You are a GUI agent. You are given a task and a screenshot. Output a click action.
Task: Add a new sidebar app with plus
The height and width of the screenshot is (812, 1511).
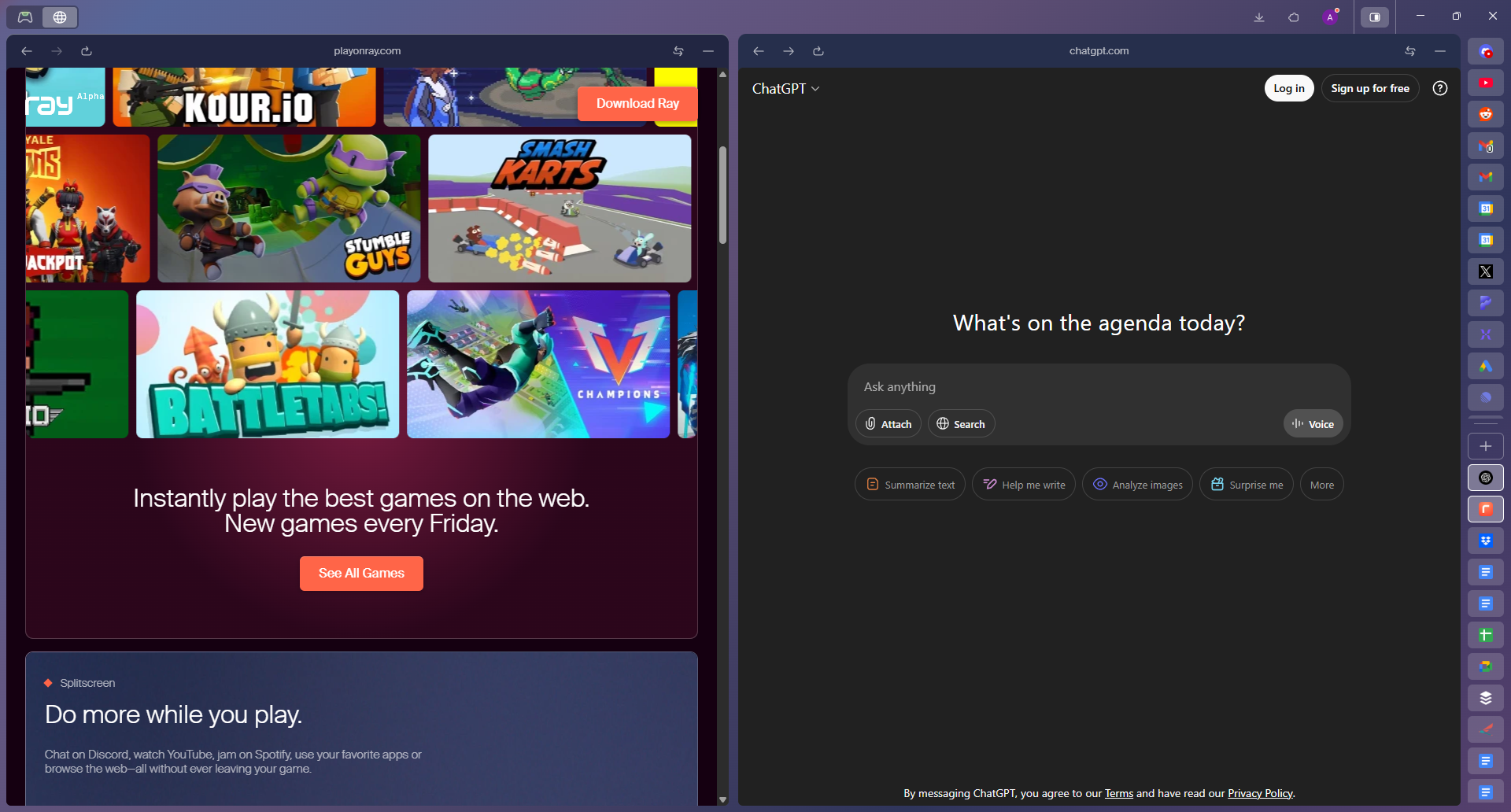1486,446
